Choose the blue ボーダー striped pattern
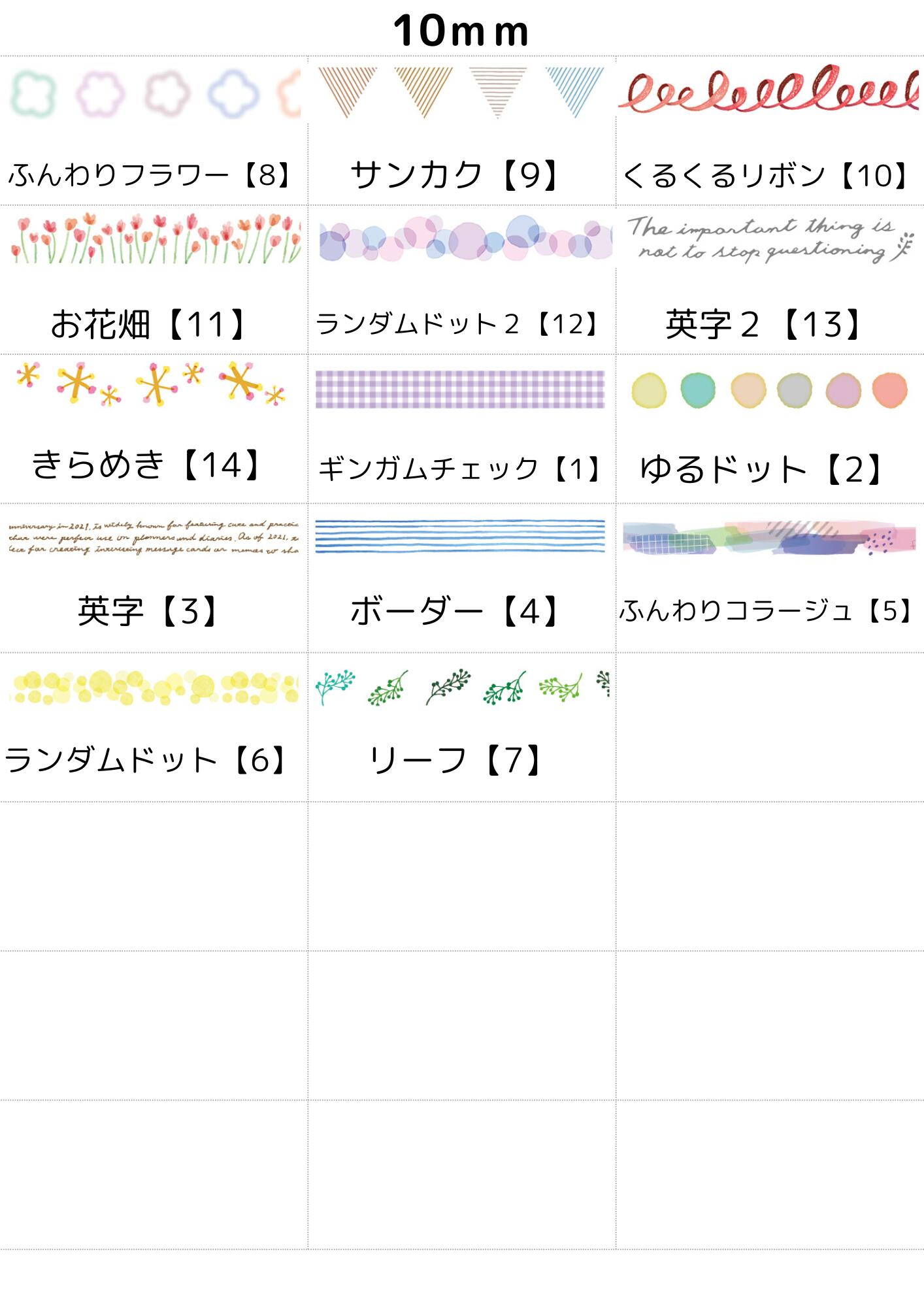 point(460,536)
